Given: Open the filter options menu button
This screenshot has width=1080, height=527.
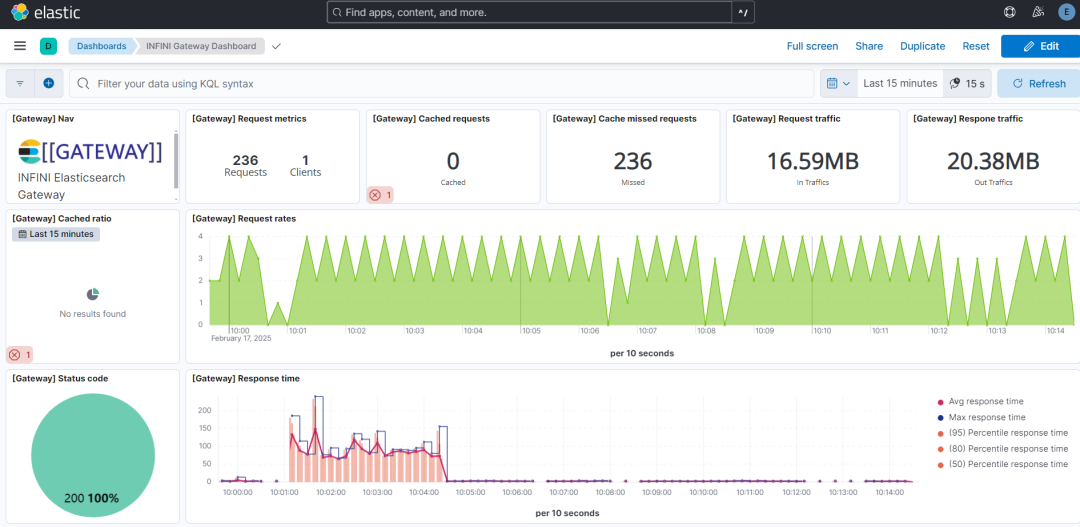Looking at the screenshot, I should pos(20,84).
